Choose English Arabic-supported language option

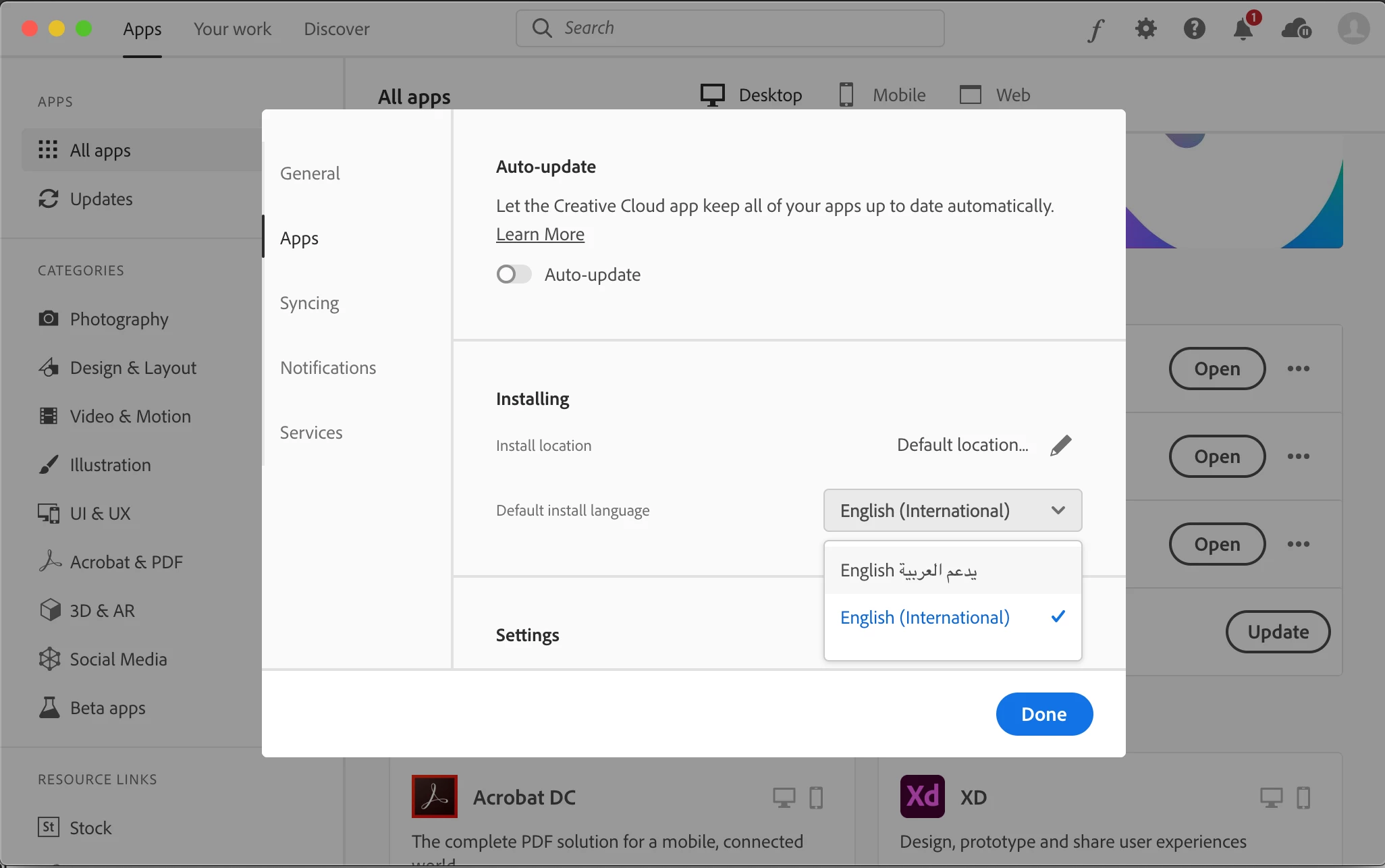point(952,570)
